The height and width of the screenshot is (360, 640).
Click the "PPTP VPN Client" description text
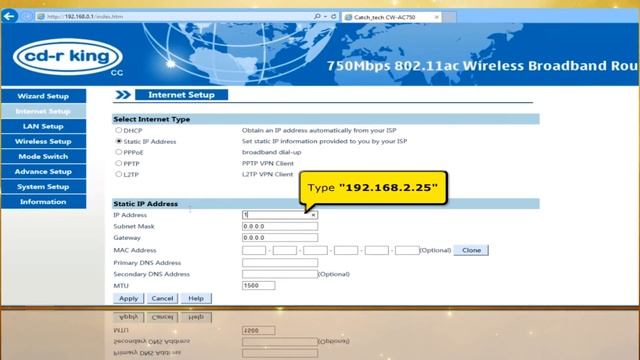(x=268, y=163)
